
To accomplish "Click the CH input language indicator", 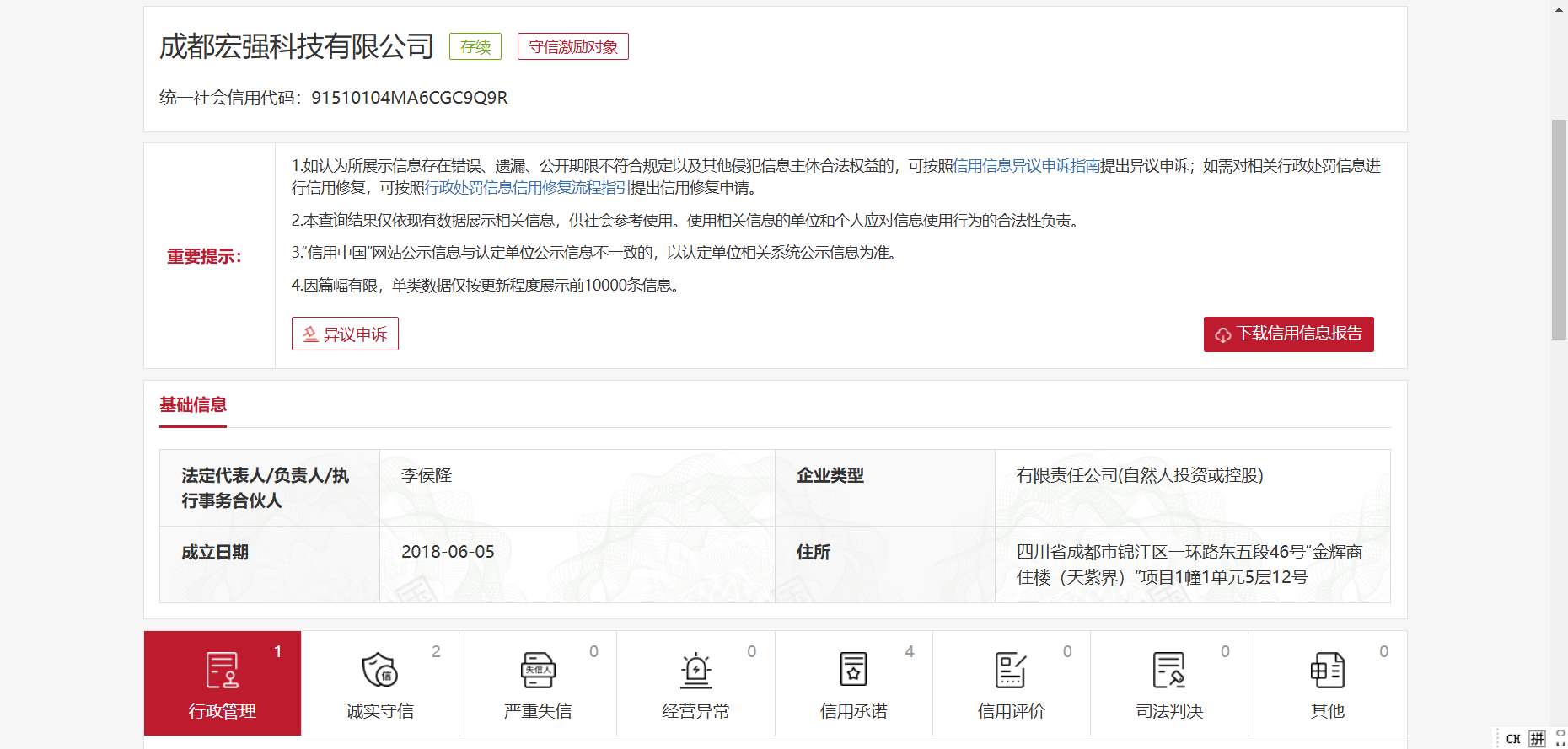I will coord(1513,739).
